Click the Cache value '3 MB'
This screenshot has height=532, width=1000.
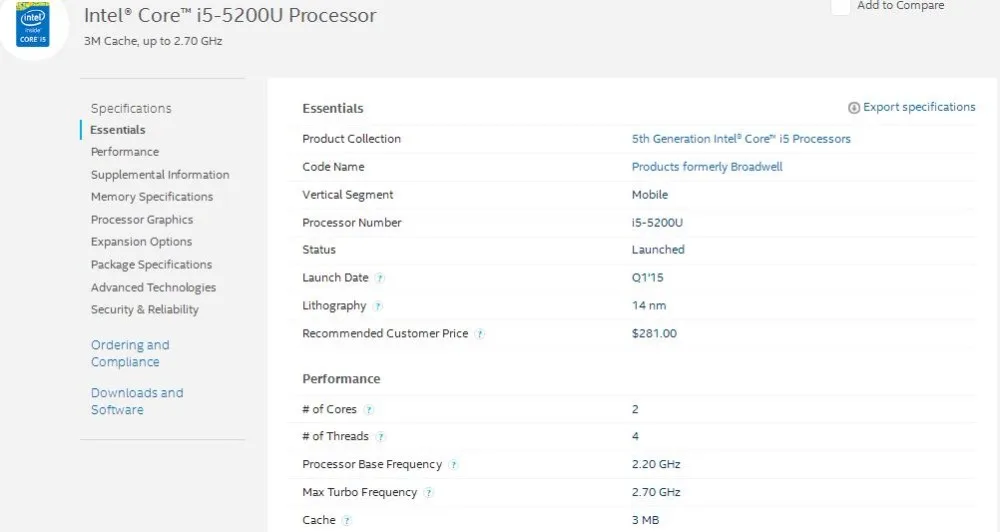pos(645,520)
